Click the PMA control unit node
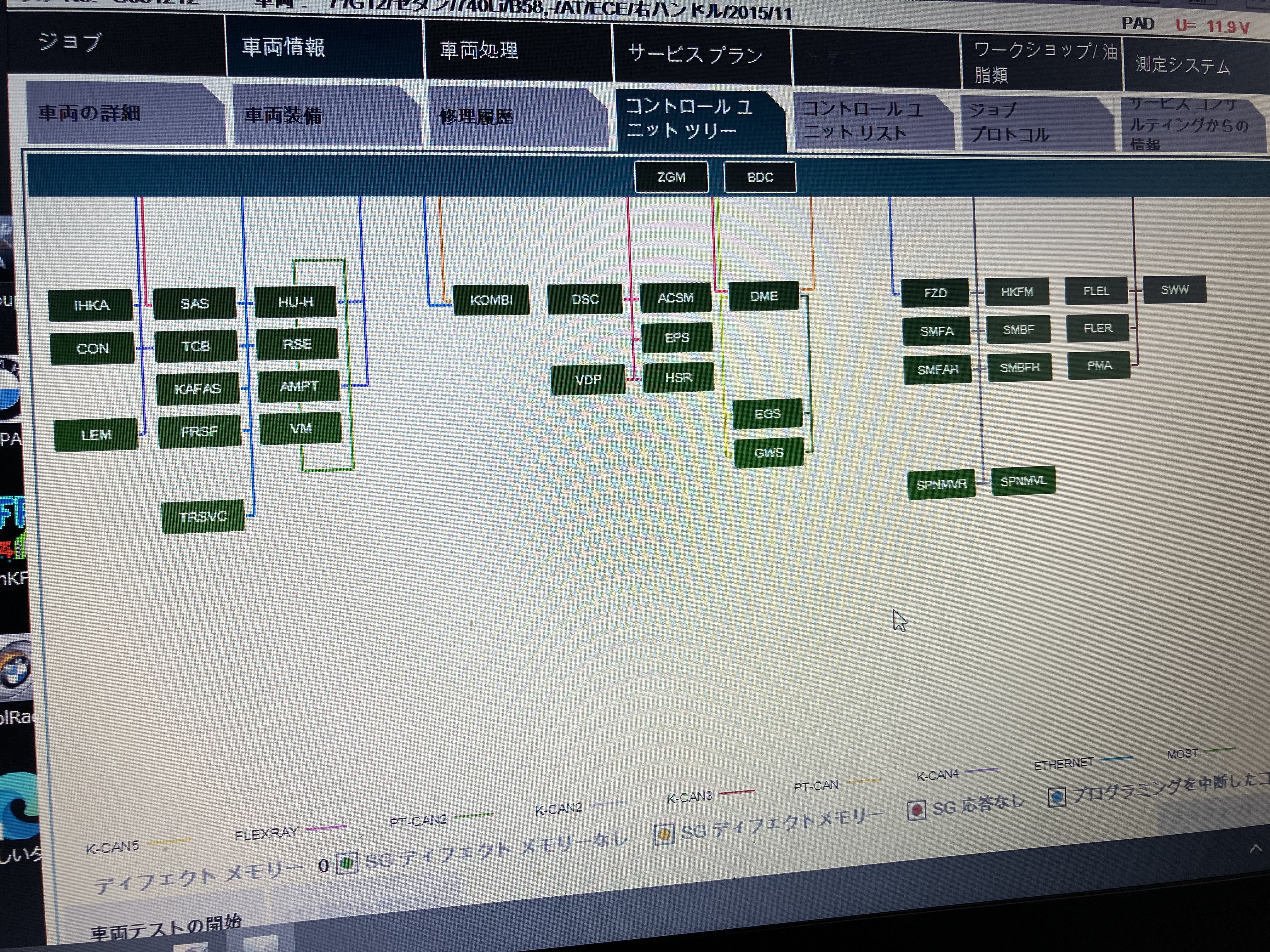Screen dimensions: 1270x952 point(1100,365)
